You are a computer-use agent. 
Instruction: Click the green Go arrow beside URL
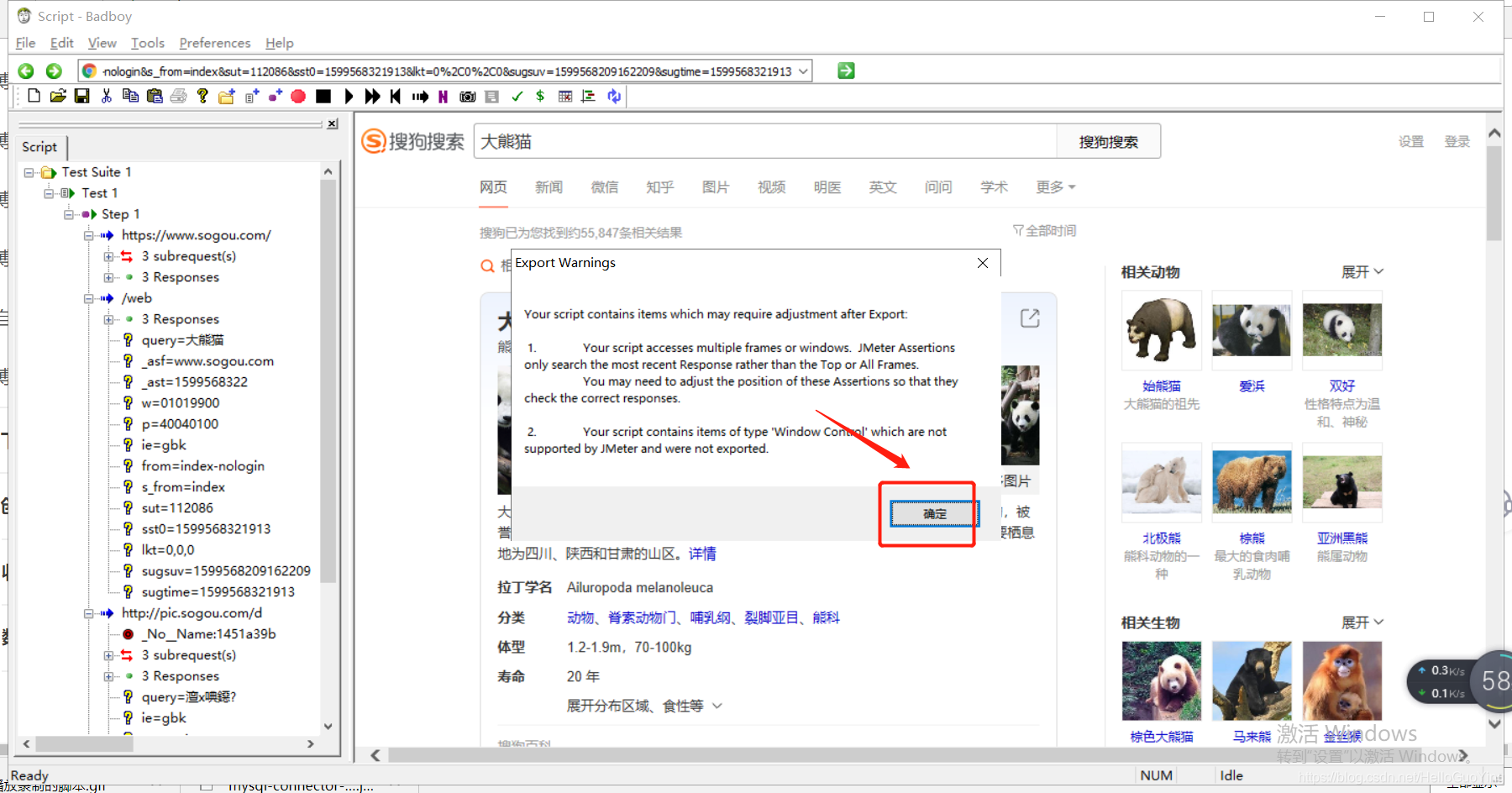pyautogui.click(x=846, y=71)
